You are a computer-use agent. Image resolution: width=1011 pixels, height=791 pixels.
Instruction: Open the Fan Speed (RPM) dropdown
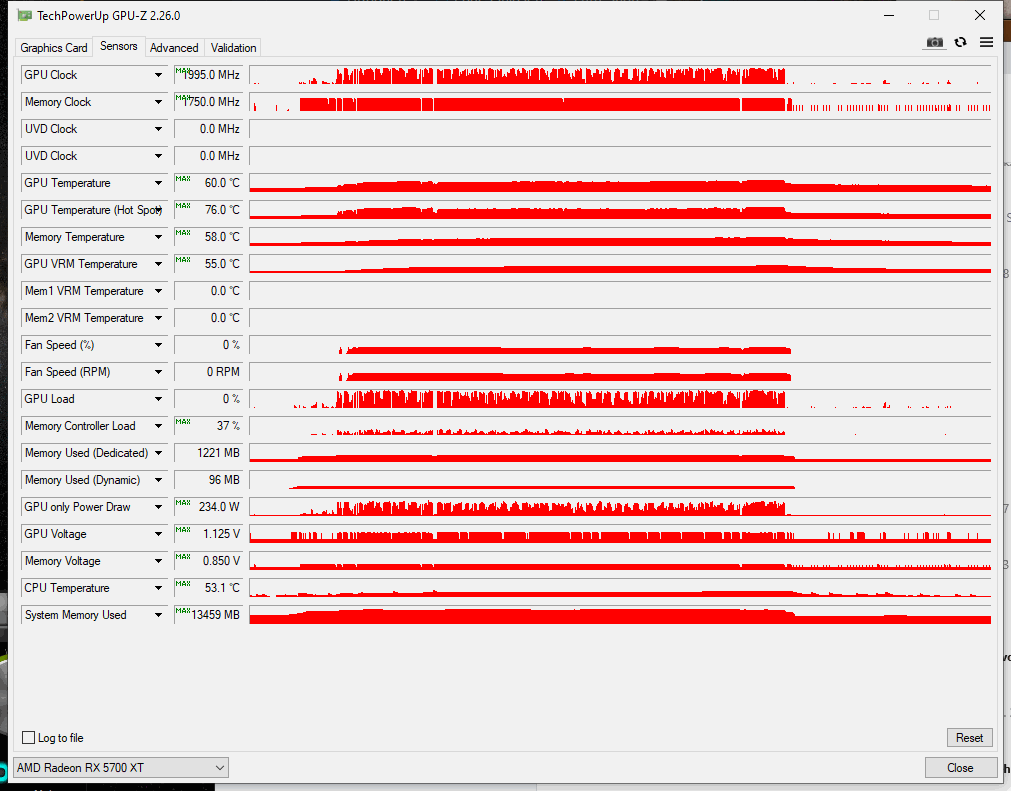[x=158, y=373]
